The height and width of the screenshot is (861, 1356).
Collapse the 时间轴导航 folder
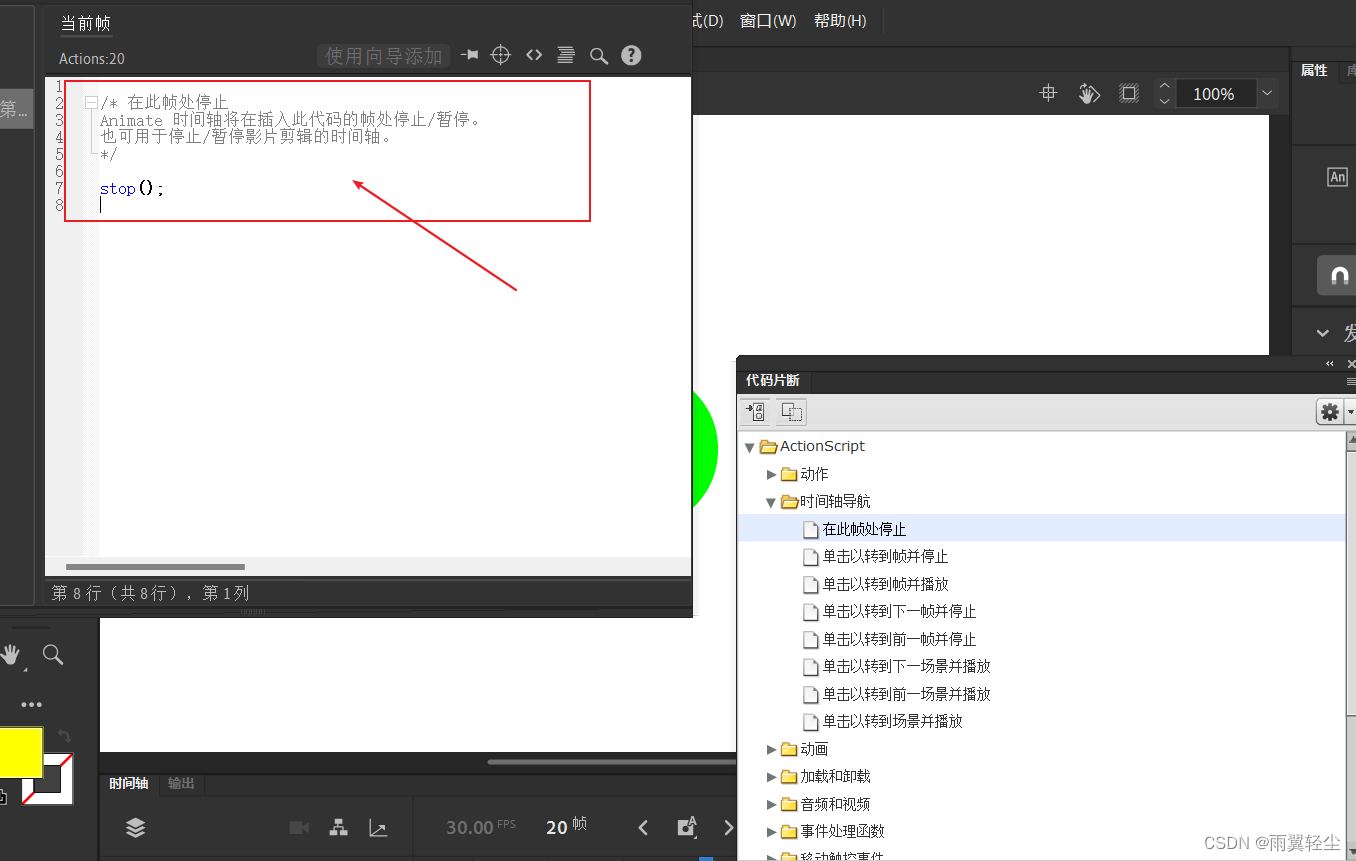(771, 502)
